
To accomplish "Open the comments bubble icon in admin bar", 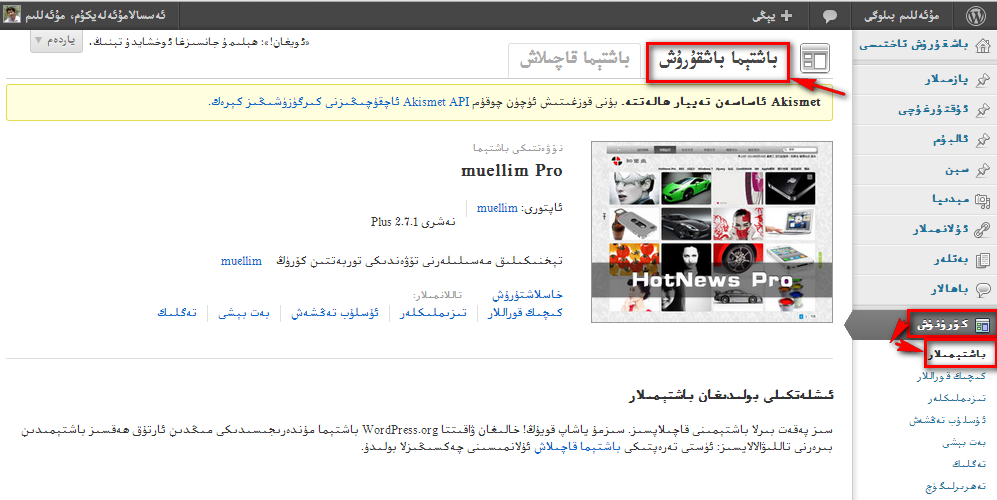I will (830, 17).
